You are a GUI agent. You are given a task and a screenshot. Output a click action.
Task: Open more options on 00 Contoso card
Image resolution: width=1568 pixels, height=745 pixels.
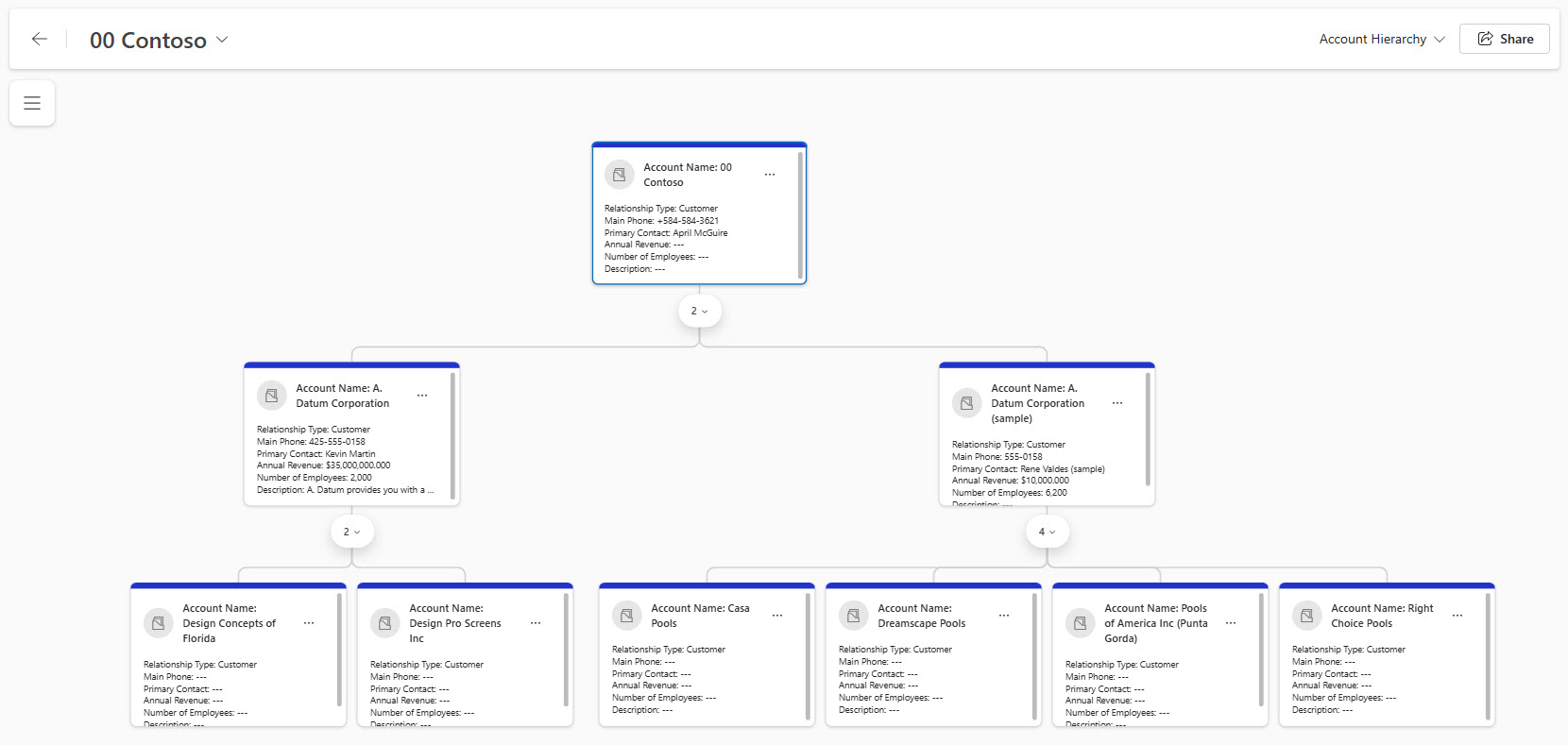coord(770,175)
